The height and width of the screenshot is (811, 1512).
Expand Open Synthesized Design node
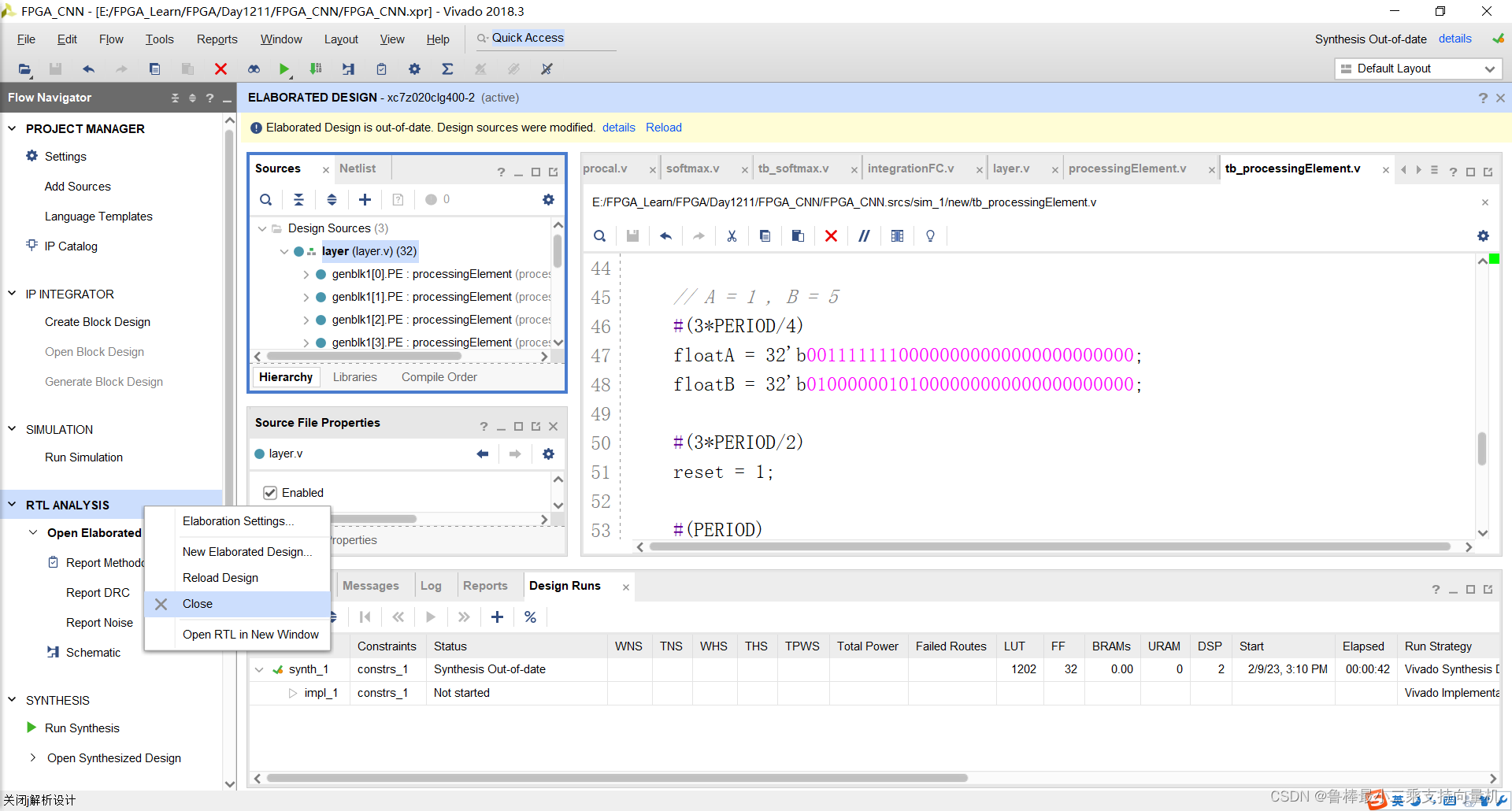click(x=32, y=757)
